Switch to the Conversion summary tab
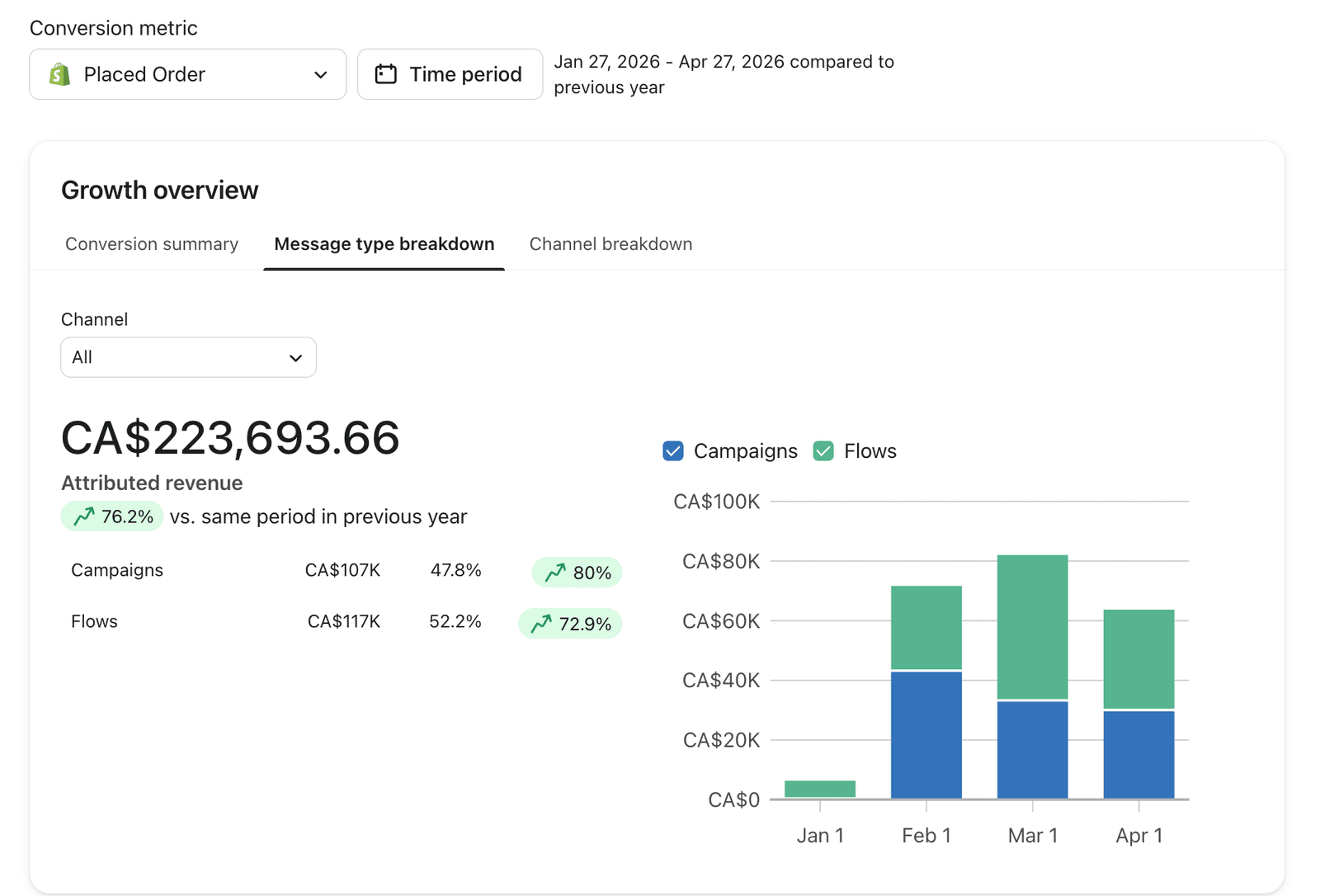This screenshot has width=1320, height=896. coord(152,244)
